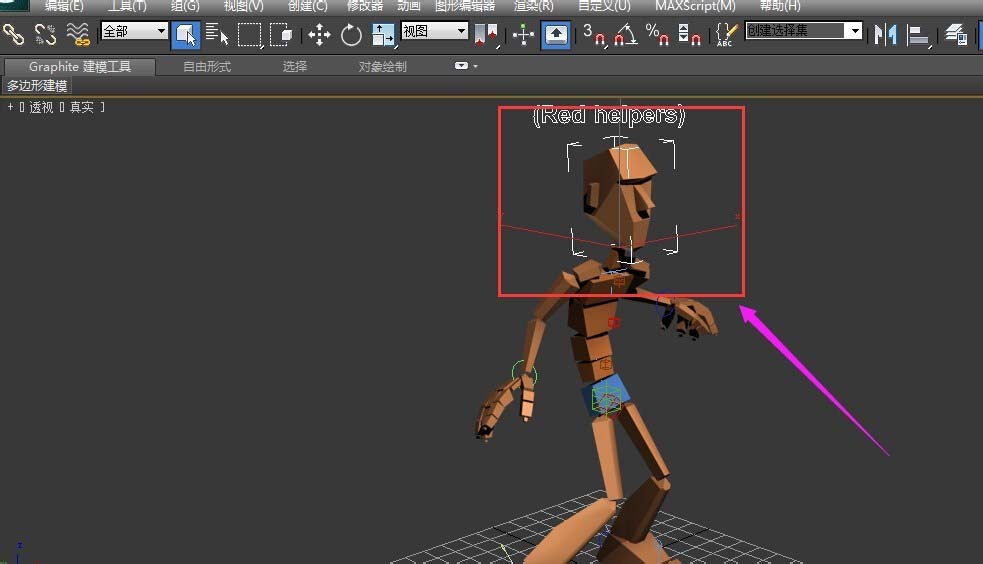Open the 创建选择集 named selection dropdown

[x=804, y=31]
